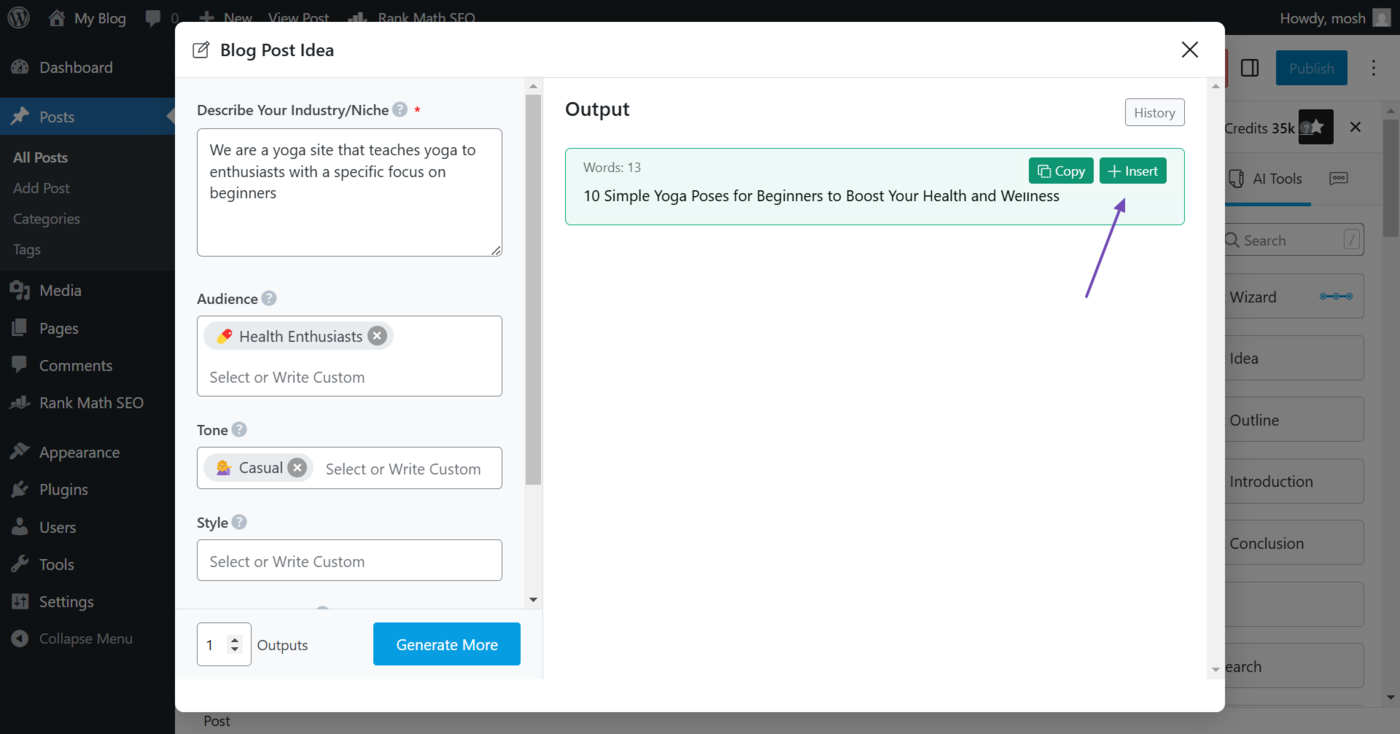Click the comments bubble in the admin bar

point(155,17)
